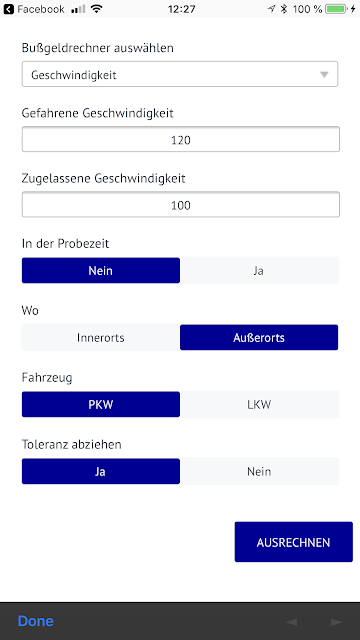Viewport: 360px width, 640px height.
Task: Tap the next-field arrow in bottom bar
Action: [336, 622]
